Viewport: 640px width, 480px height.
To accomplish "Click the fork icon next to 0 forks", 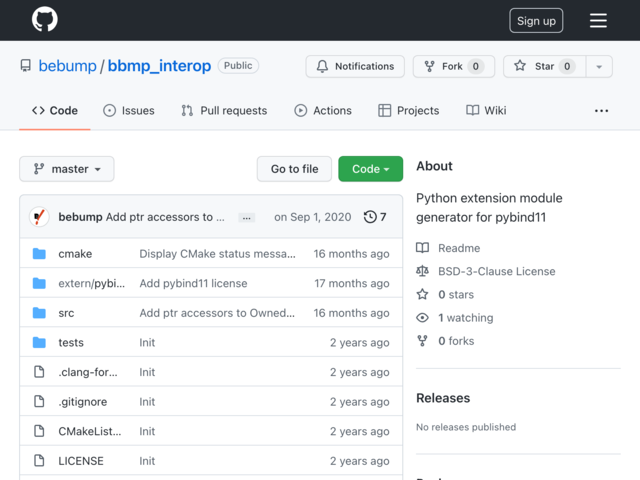I will (x=422, y=341).
